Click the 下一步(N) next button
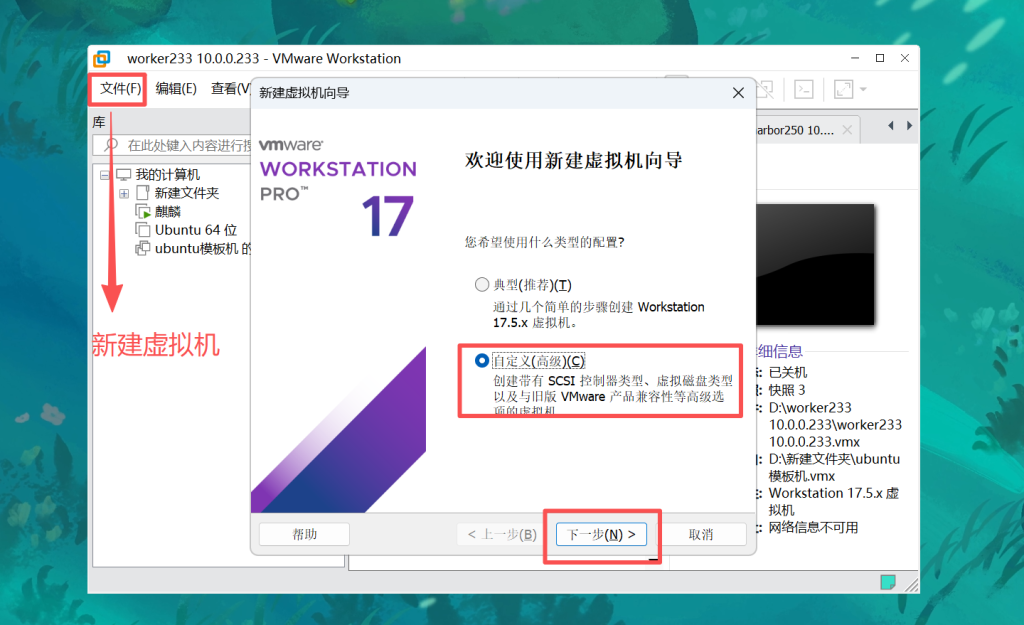This screenshot has height=625, width=1024. [x=601, y=535]
